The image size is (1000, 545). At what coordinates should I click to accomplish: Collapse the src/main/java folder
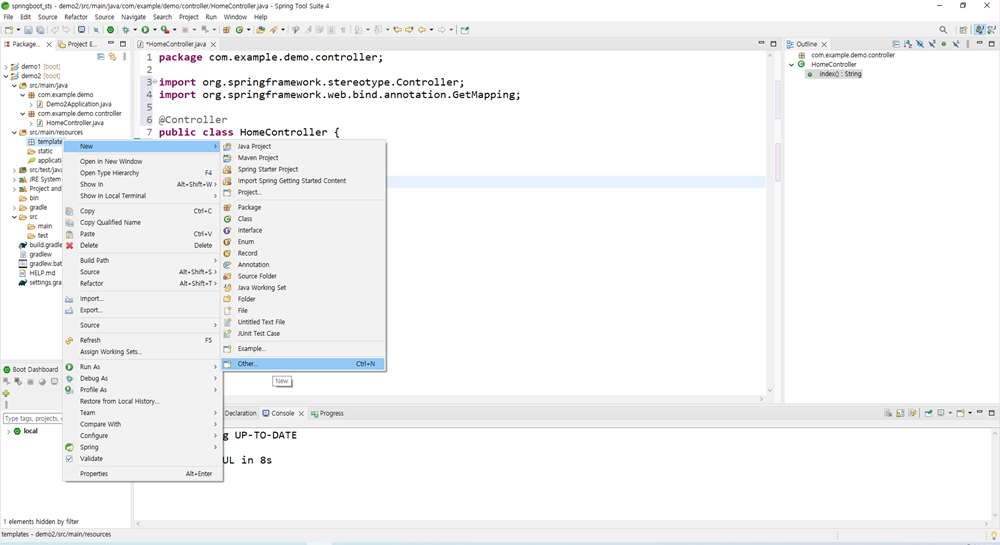click(x=14, y=85)
